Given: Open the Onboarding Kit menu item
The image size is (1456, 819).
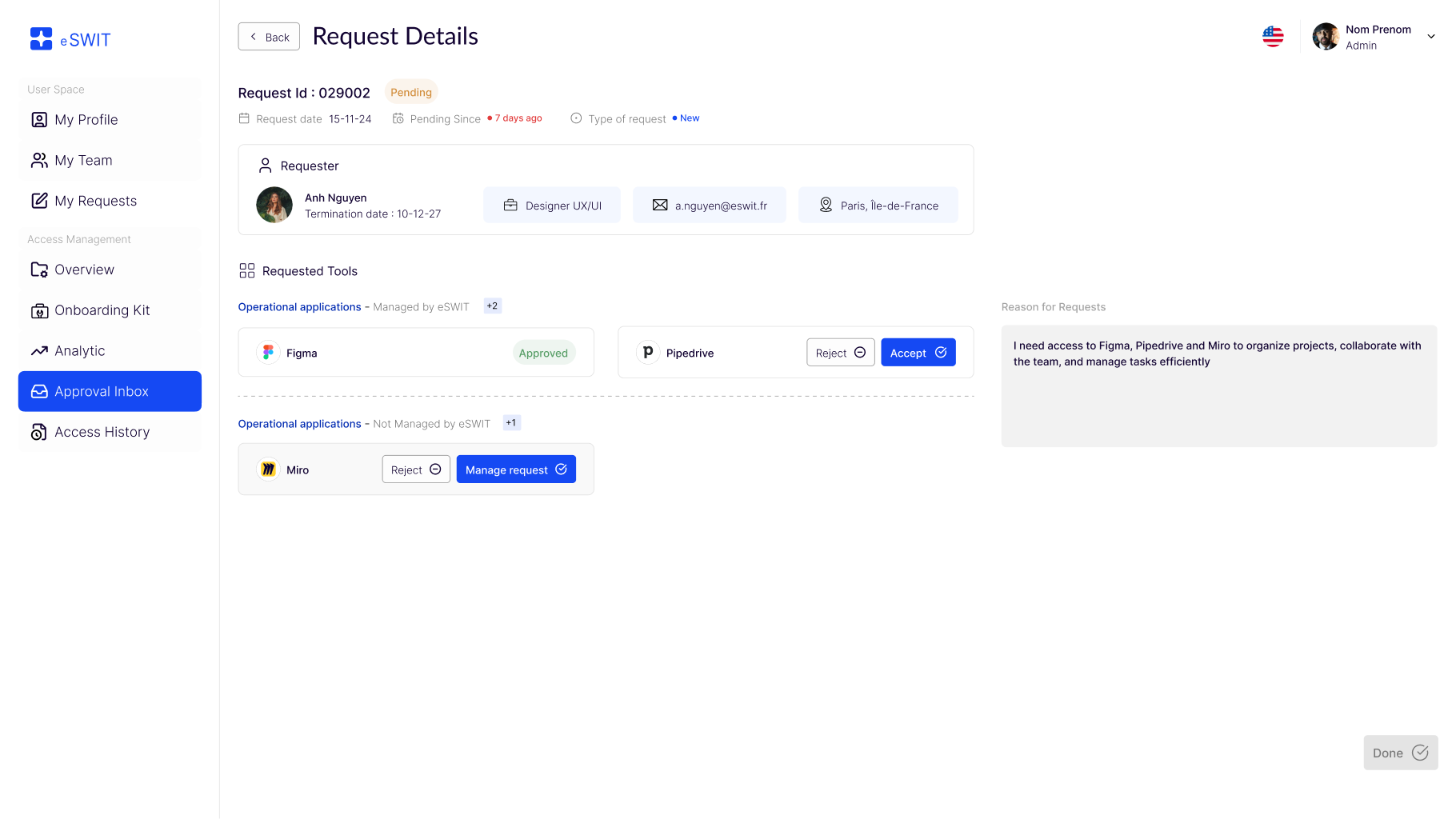Looking at the screenshot, I should [x=102, y=310].
